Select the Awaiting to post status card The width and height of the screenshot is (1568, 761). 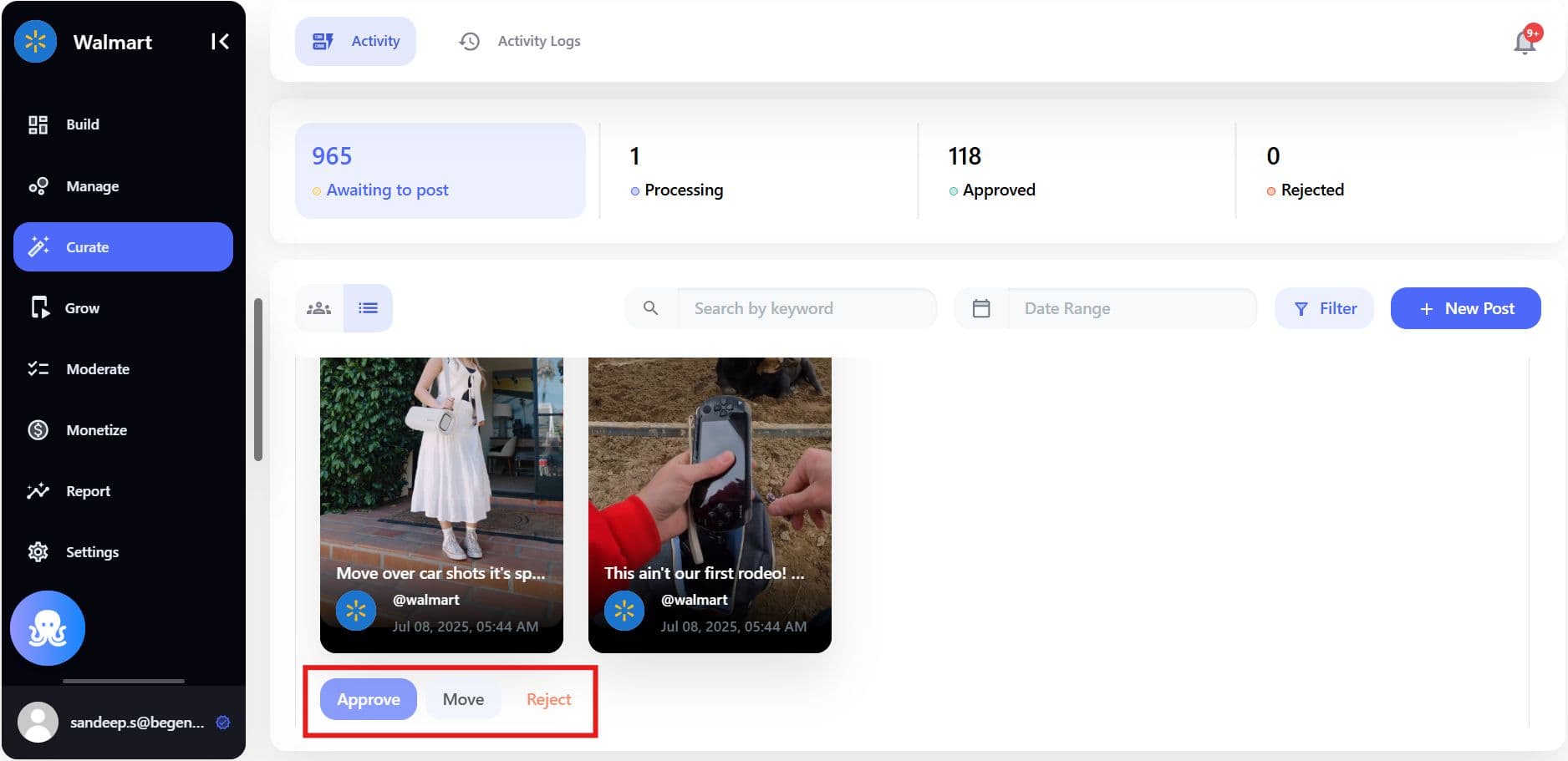pyautogui.click(x=440, y=170)
